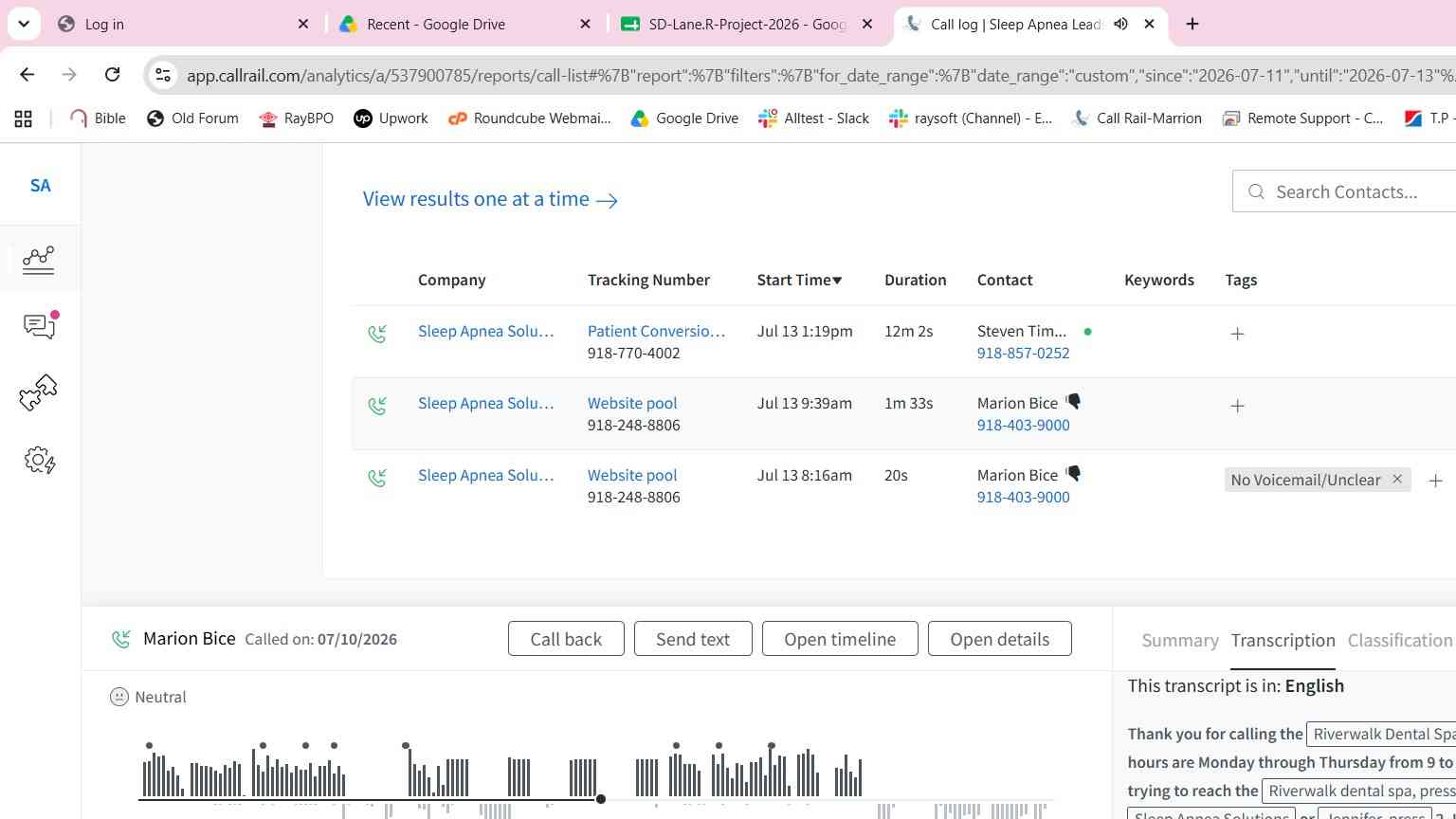Open the Chrome apps grid in bookmarks bar
This screenshot has height=819, width=1456.
click(x=24, y=118)
